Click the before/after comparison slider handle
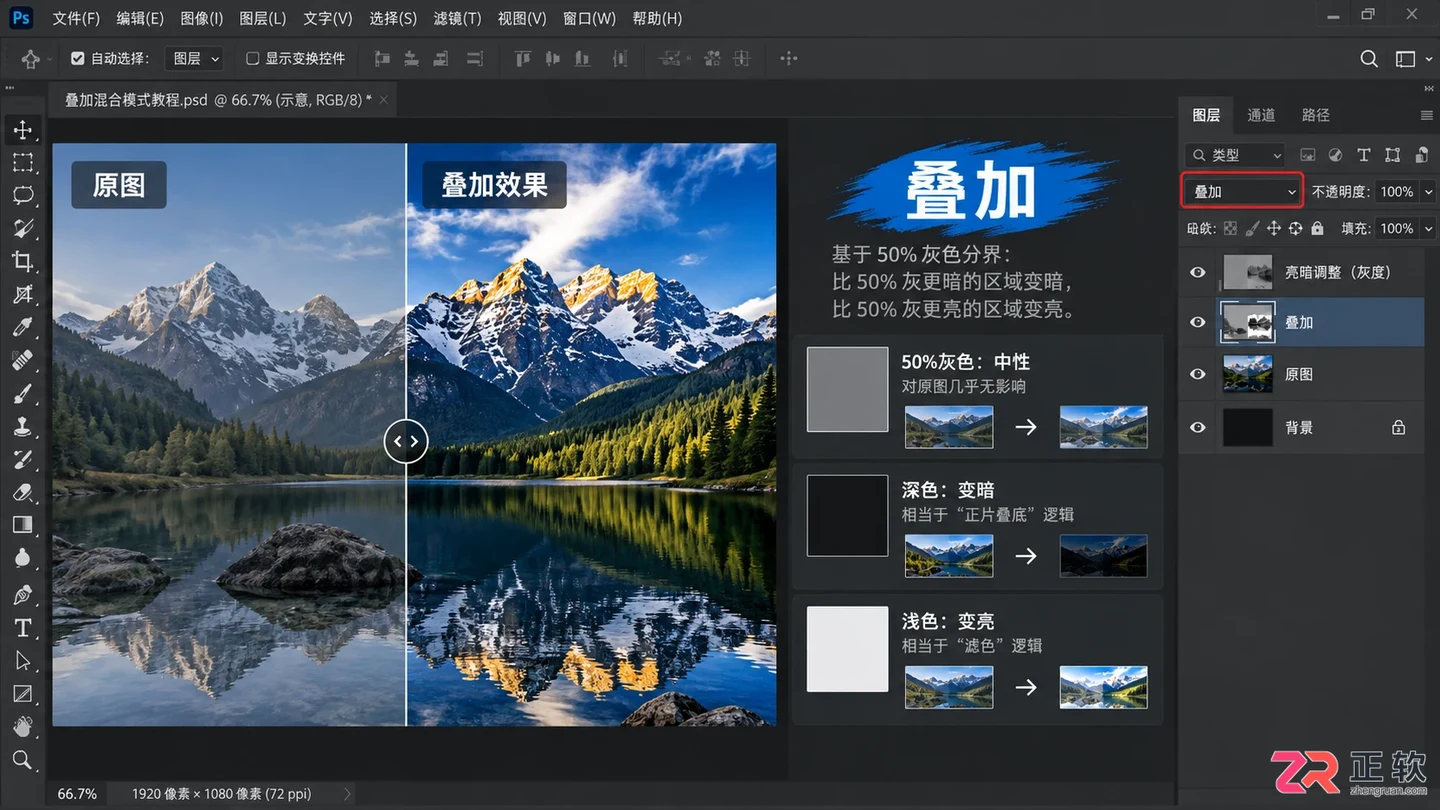This screenshot has height=810, width=1440. coord(406,441)
